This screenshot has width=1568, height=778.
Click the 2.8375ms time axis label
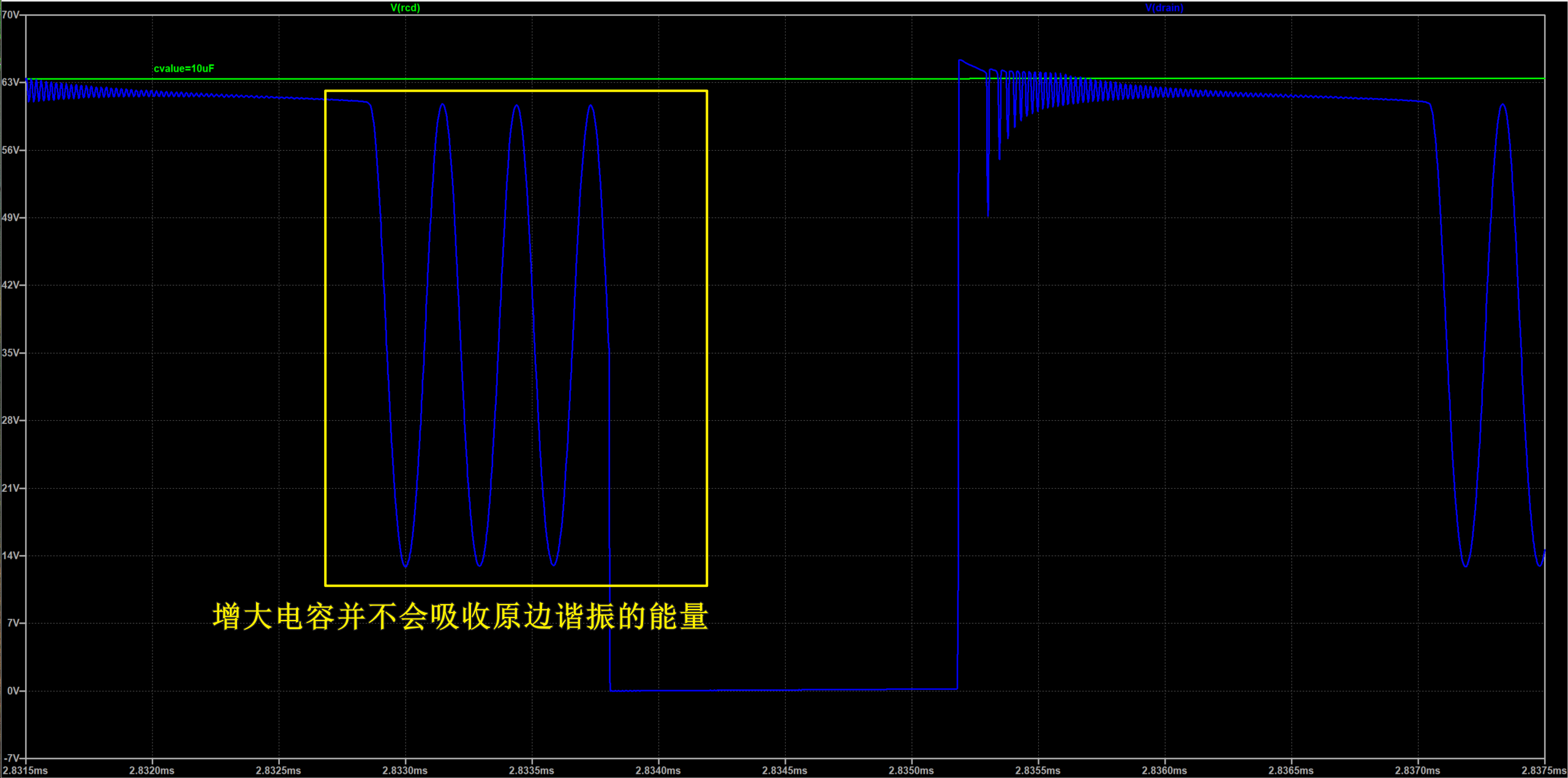(1543, 771)
